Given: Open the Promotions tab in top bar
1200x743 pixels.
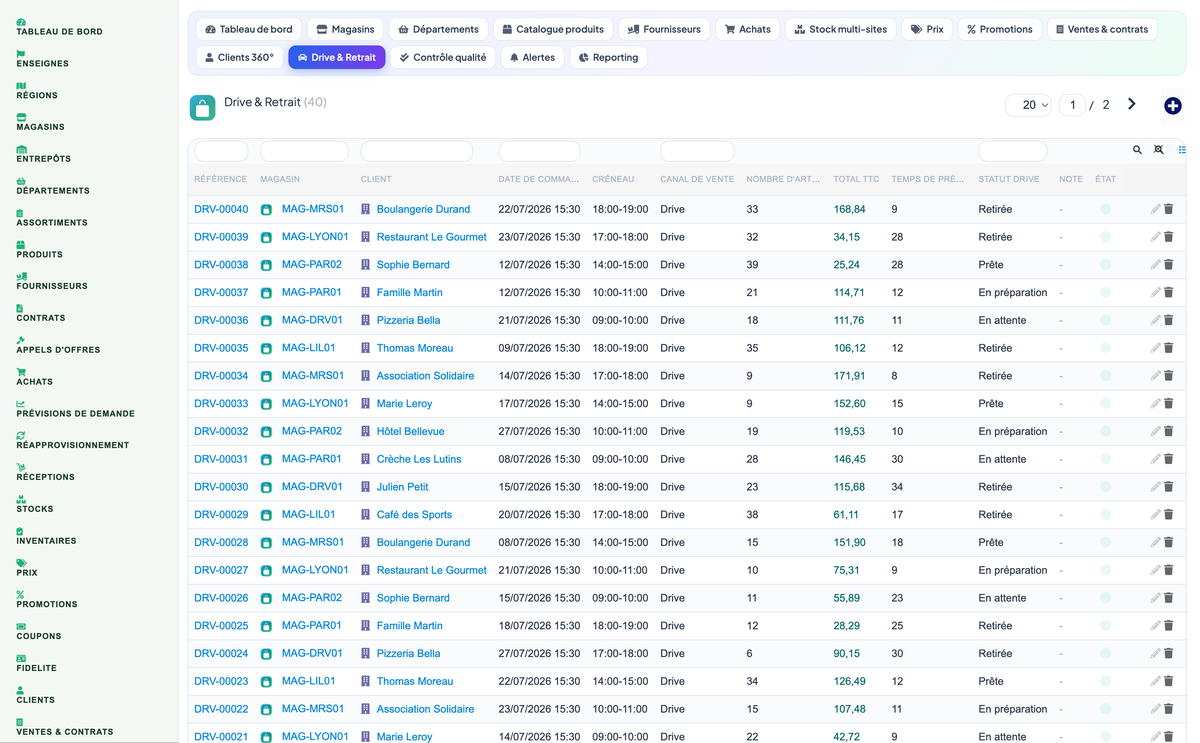Looking at the screenshot, I should tap(999, 29).
